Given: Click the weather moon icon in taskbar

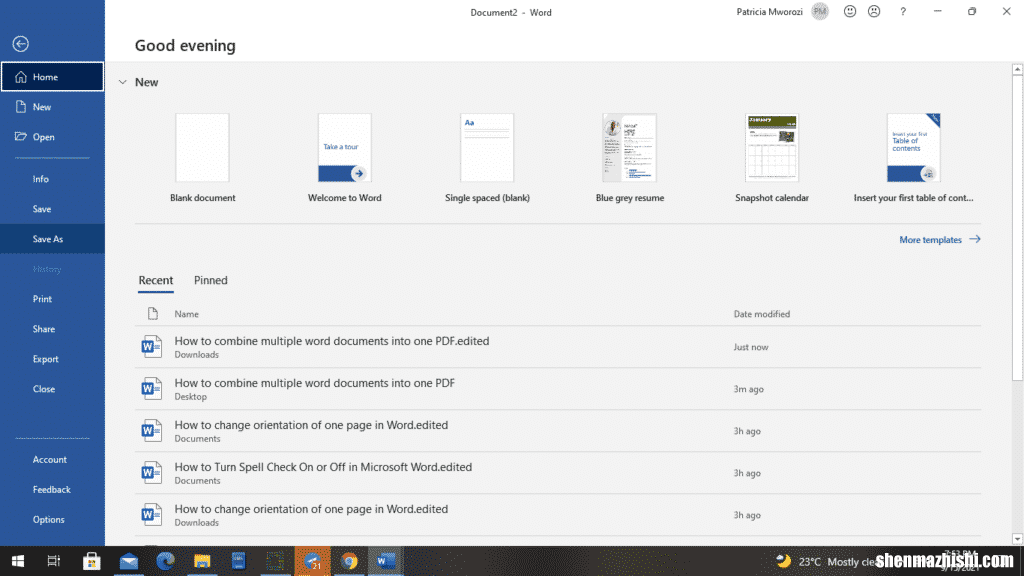Looking at the screenshot, I should point(784,561).
